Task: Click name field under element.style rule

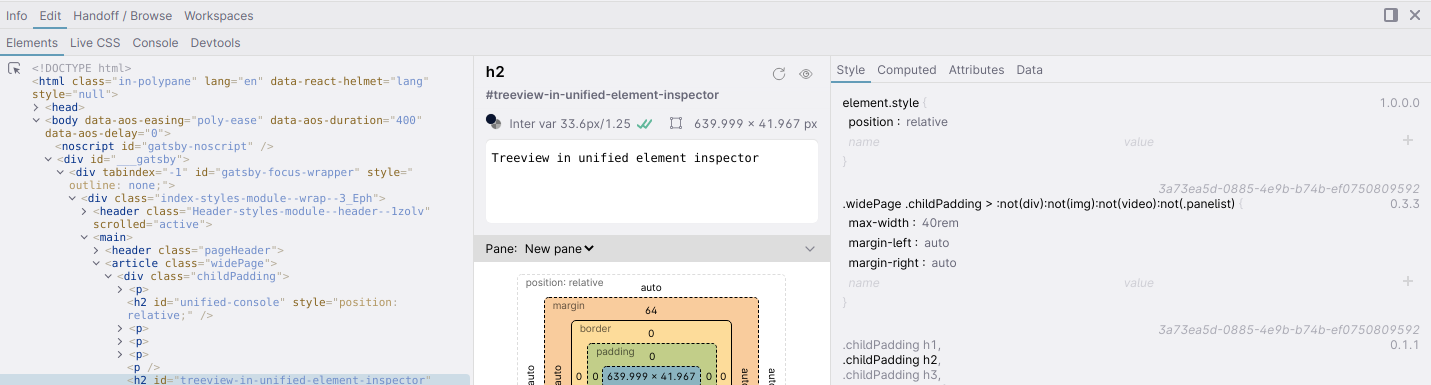Action: 864,142
